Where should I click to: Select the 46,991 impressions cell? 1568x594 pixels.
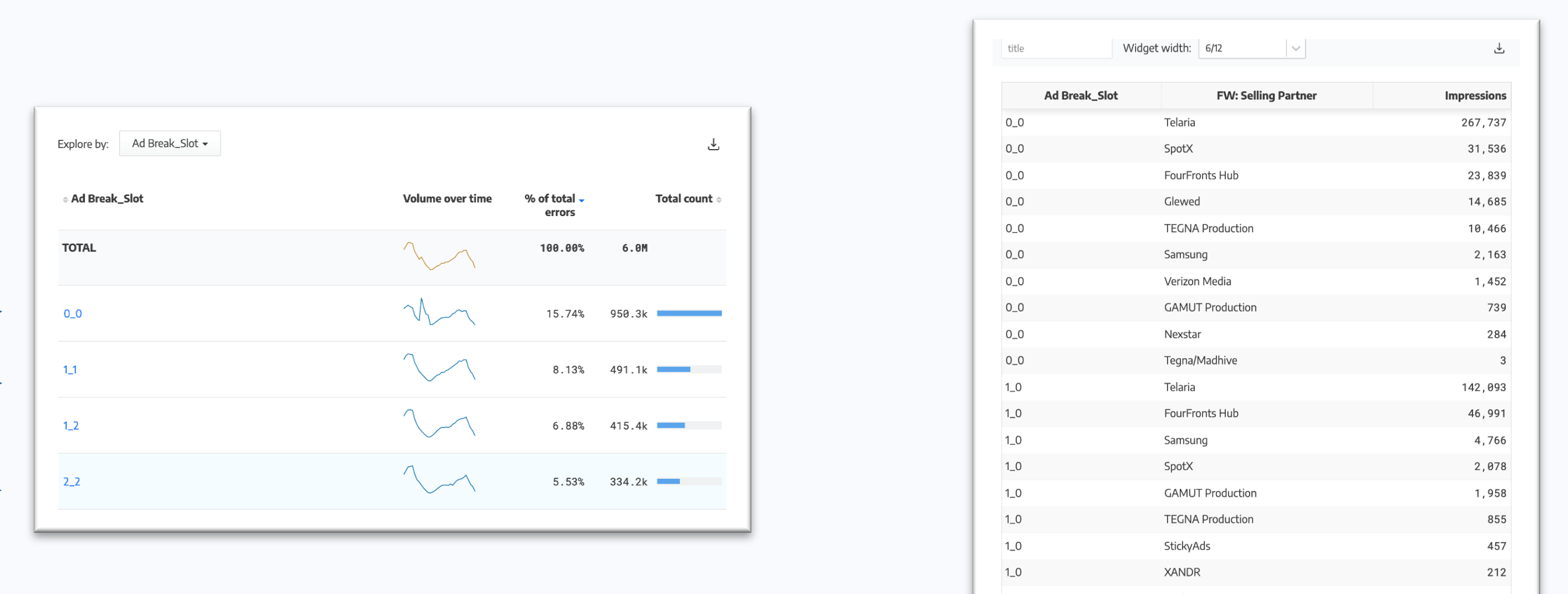click(x=1487, y=413)
